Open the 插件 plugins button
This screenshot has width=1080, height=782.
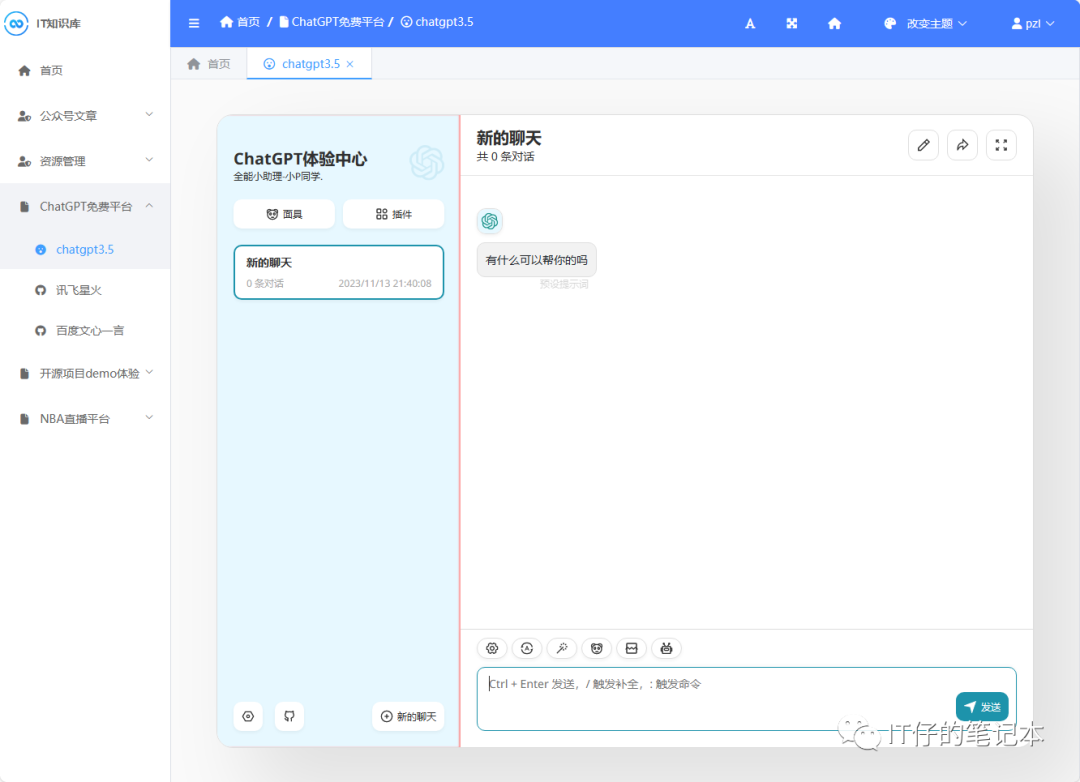(393, 214)
